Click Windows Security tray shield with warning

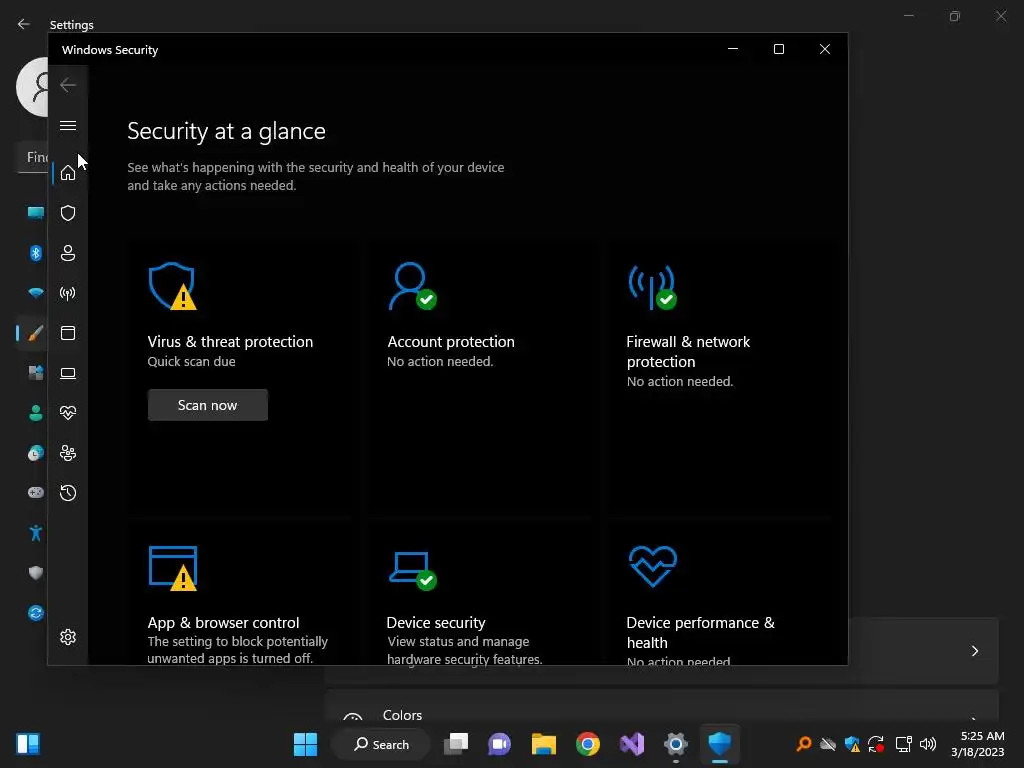click(852, 744)
